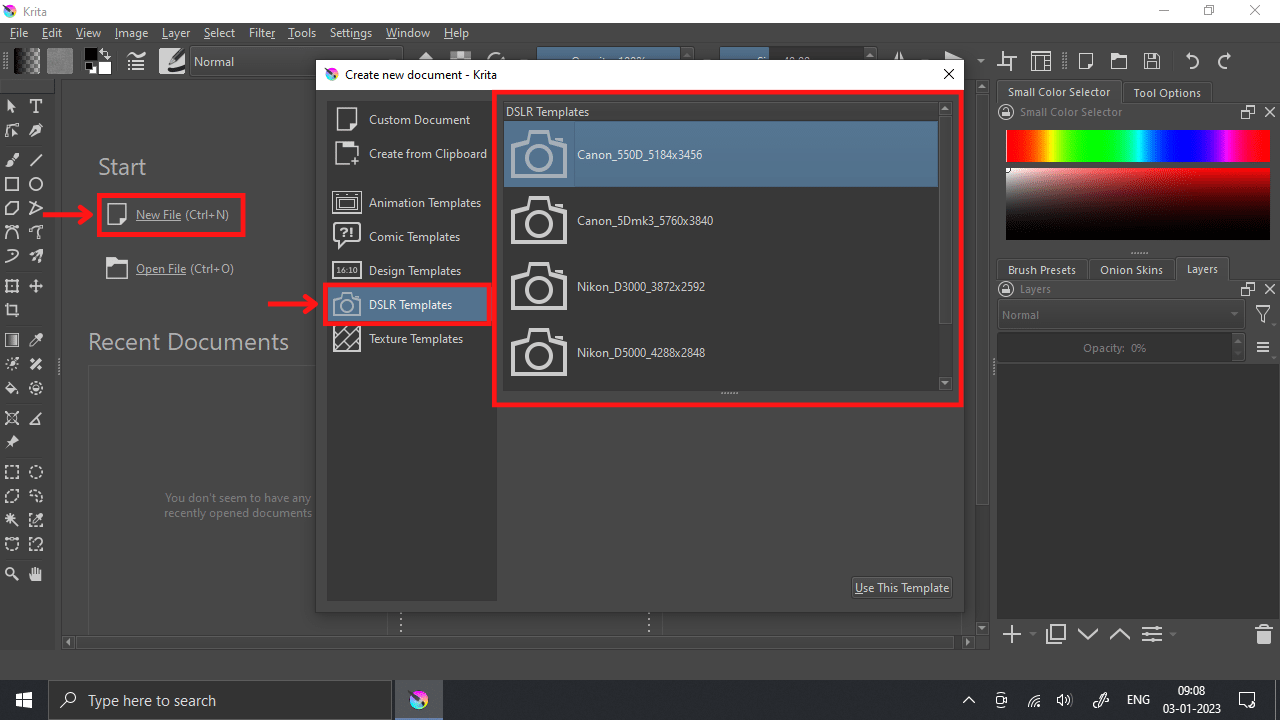Select Comic Templates category

pos(411,237)
